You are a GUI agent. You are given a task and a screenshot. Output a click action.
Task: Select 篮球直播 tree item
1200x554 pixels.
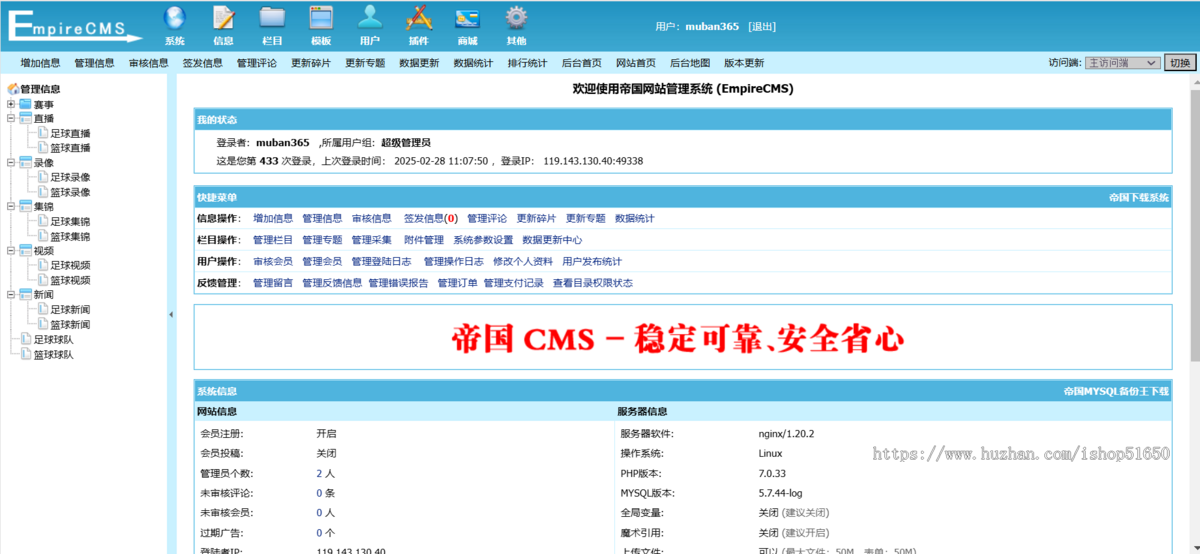pos(70,148)
